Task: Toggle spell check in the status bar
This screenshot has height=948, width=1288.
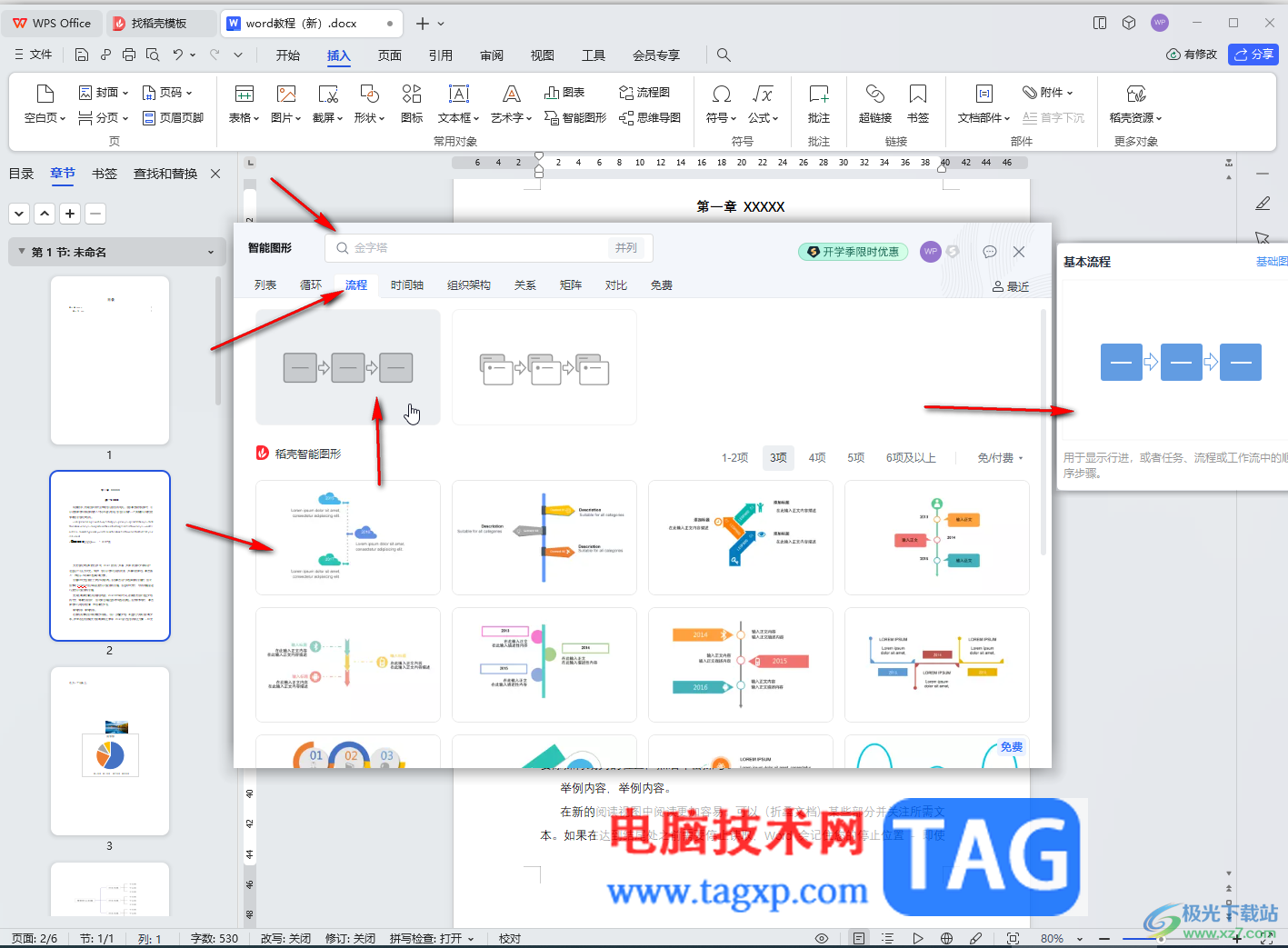Action: pyautogui.click(x=432, y=938)
